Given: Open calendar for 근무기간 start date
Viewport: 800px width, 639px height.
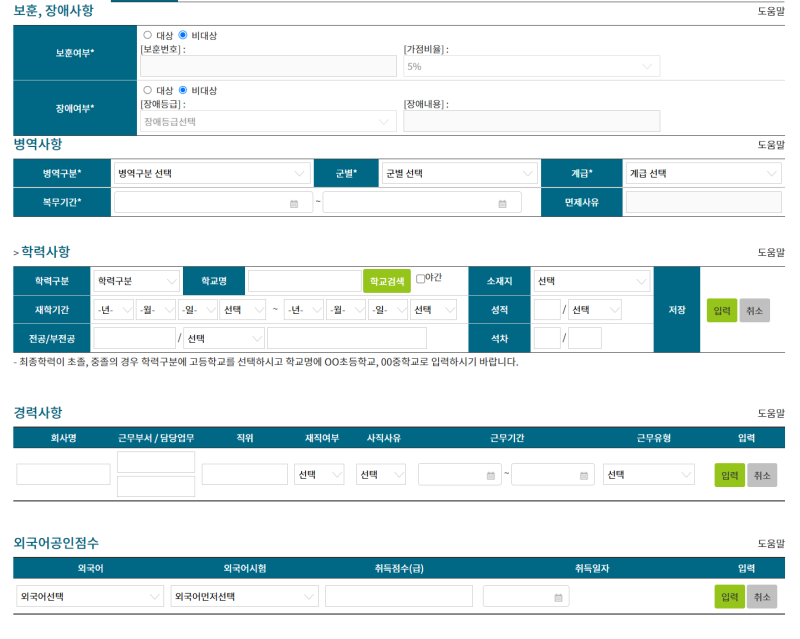Looking at the screenshot, I should (x=490, y=475).
